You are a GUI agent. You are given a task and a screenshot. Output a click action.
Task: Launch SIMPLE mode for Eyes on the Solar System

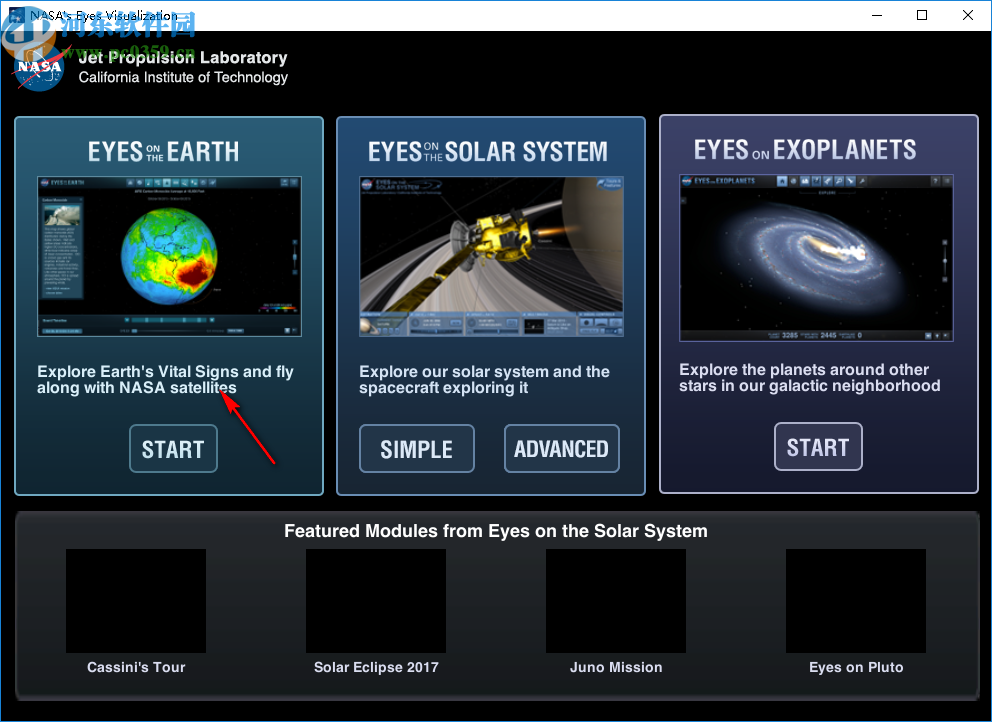coord(416,448)
